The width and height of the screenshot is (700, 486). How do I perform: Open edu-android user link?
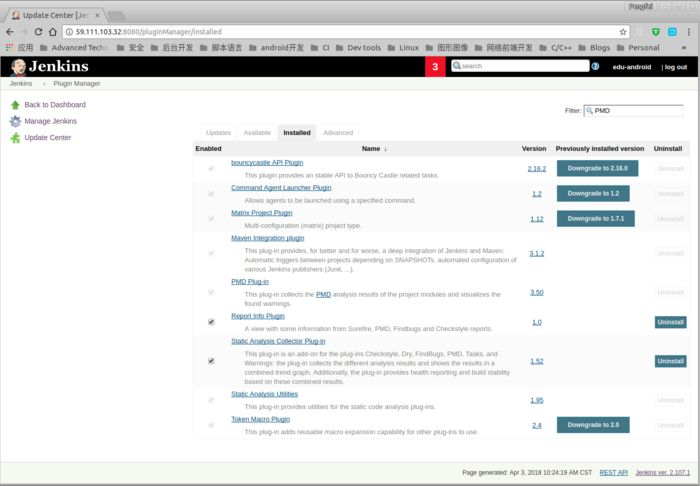[632, 67]
